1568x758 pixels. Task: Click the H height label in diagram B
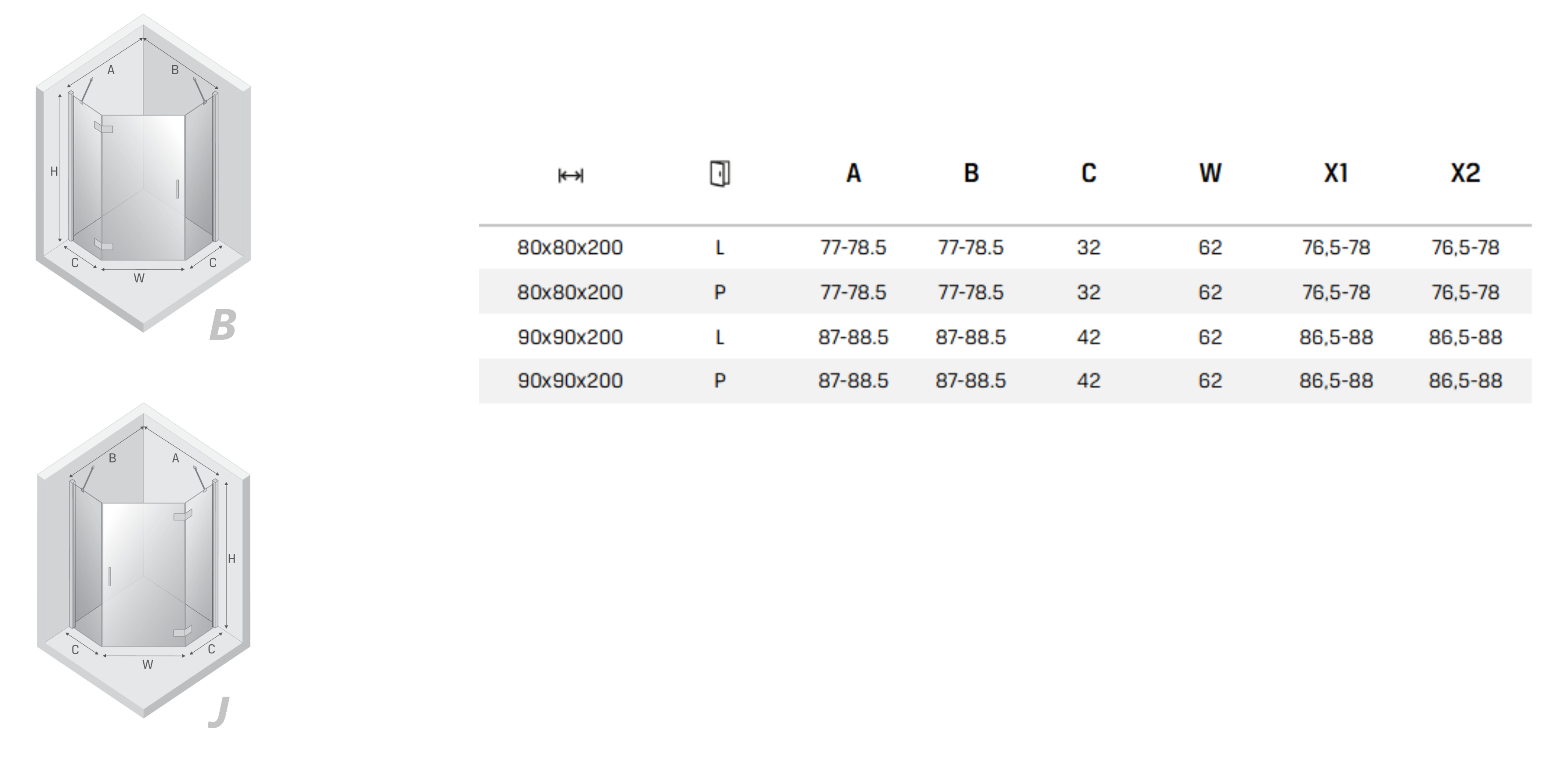(54, 172)
